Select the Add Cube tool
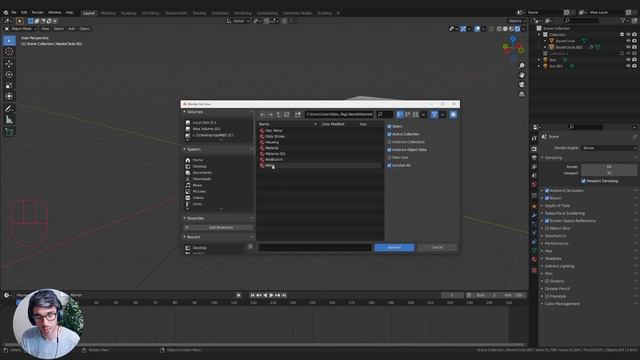 click(x=9, y=132)
